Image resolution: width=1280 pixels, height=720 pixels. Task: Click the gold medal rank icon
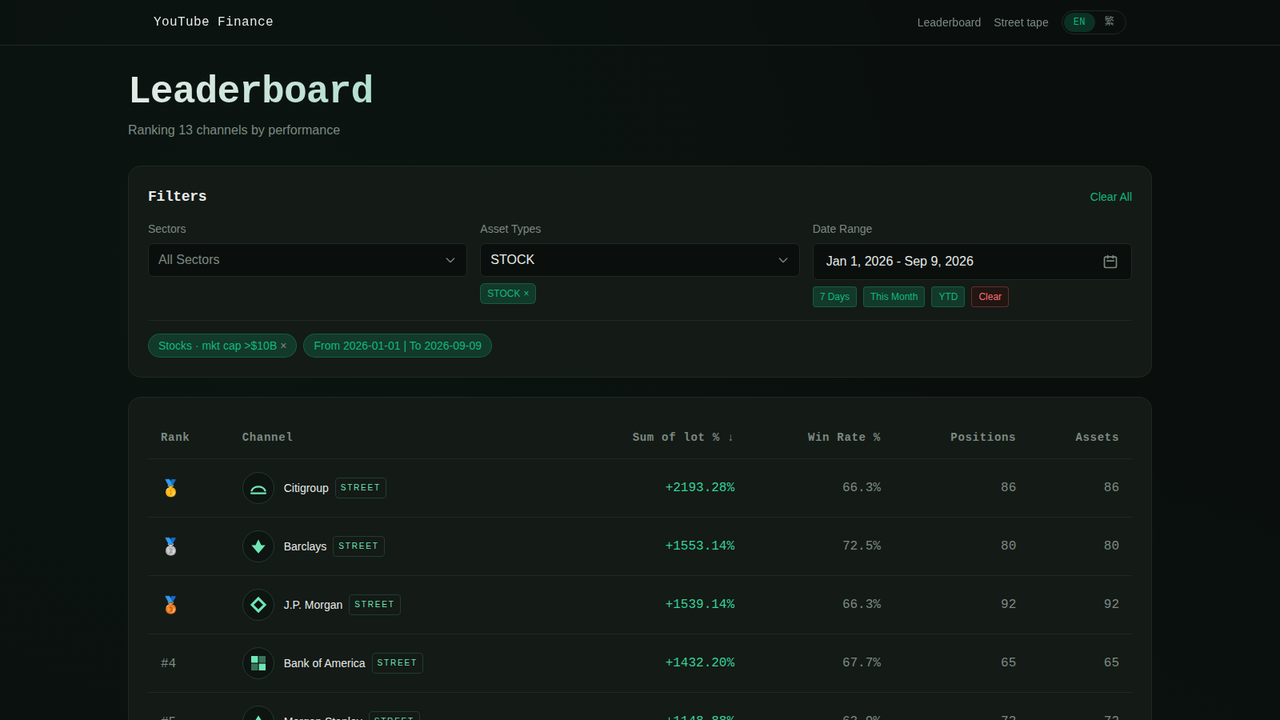pos(170,488)
